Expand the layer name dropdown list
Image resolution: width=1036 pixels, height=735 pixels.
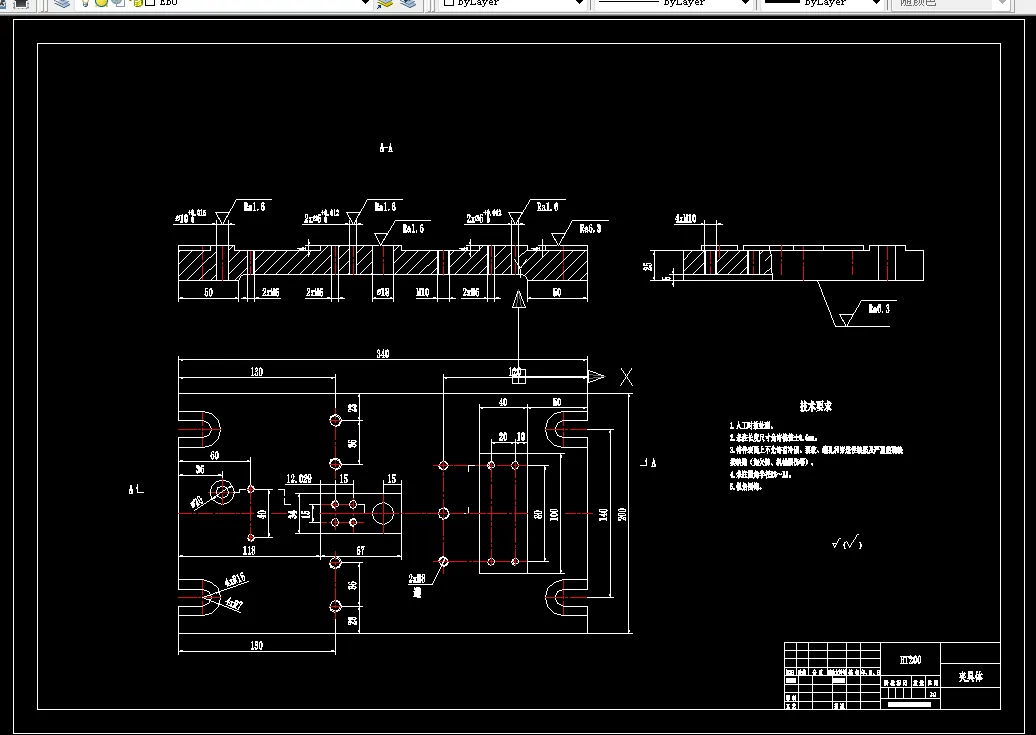tap(365, 3)
